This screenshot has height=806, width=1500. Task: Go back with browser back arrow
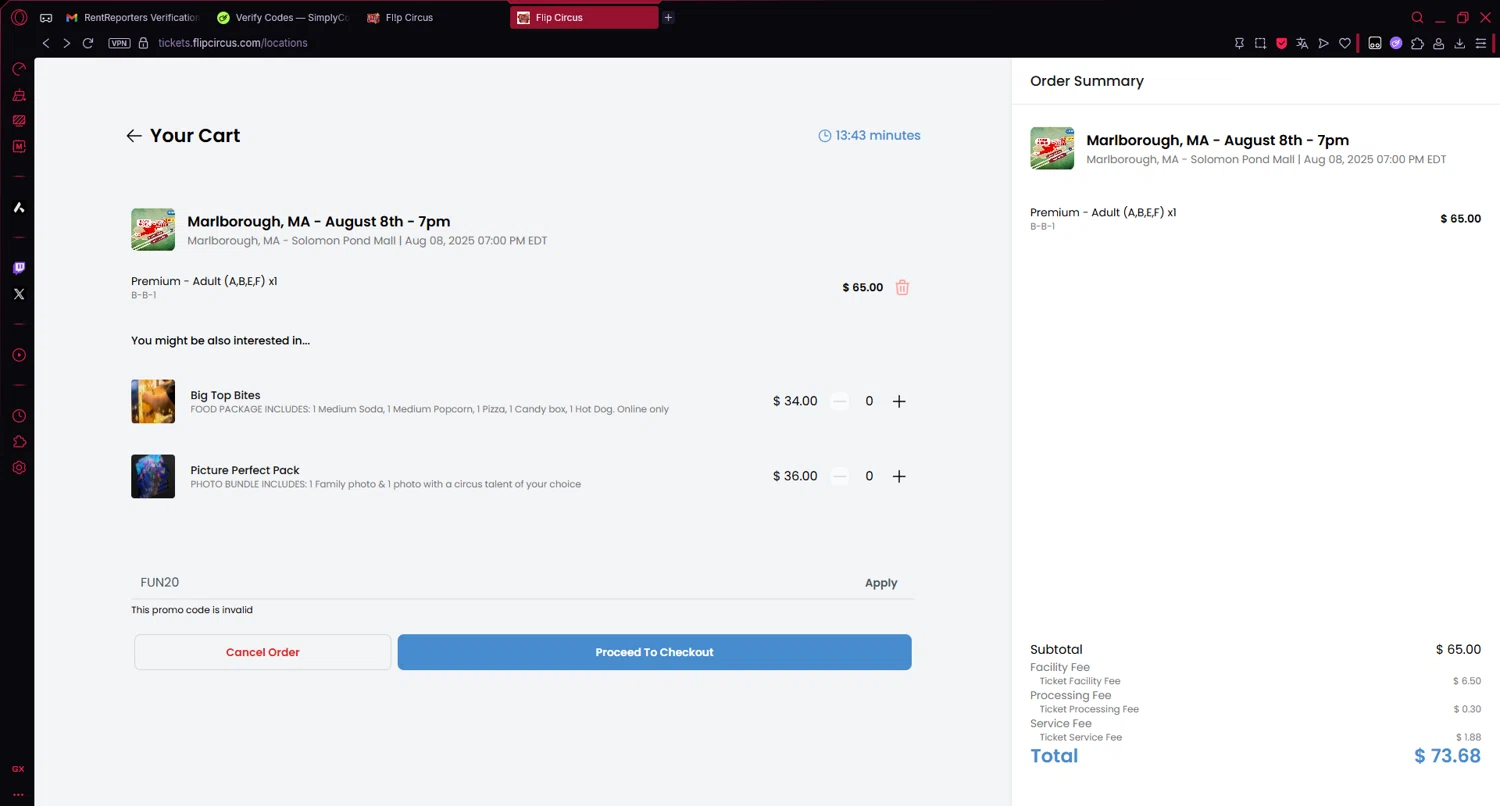46,43
